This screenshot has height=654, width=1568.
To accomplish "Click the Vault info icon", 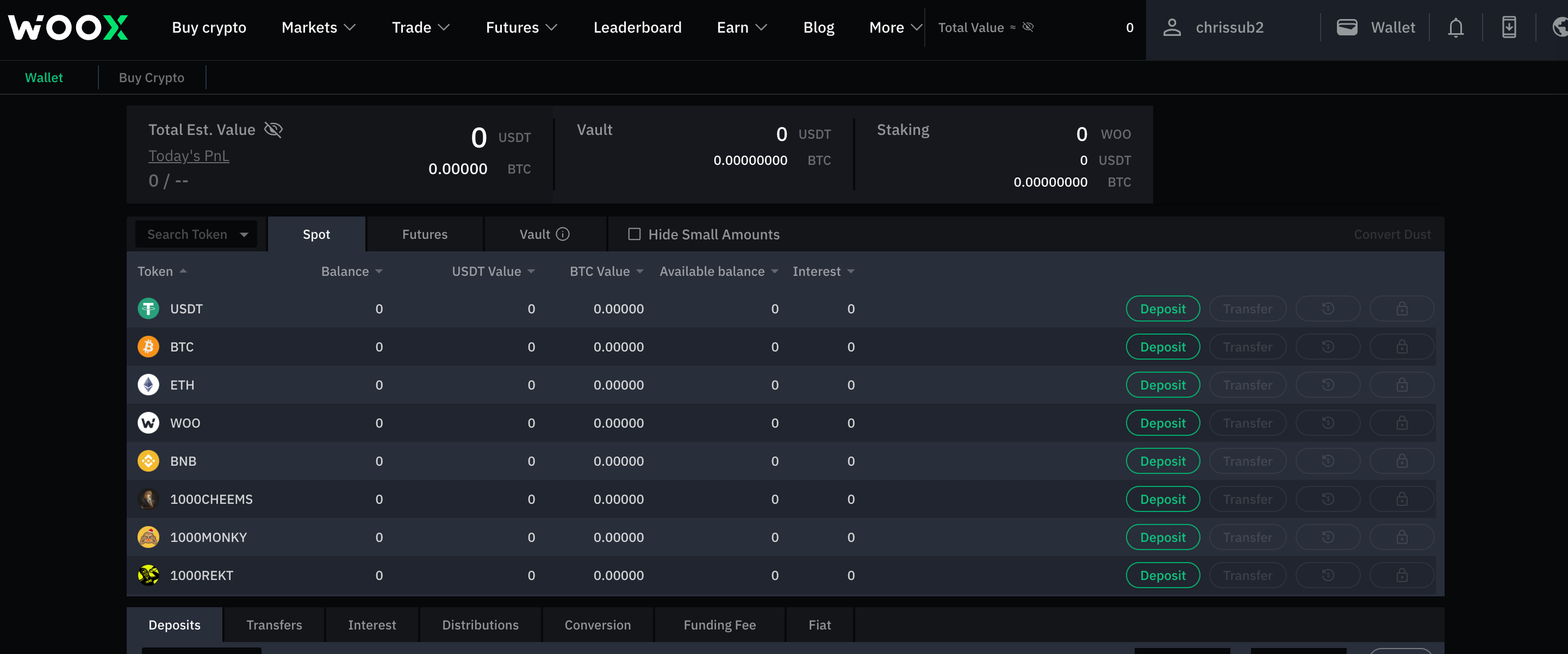I will click(x=562, y=235).
